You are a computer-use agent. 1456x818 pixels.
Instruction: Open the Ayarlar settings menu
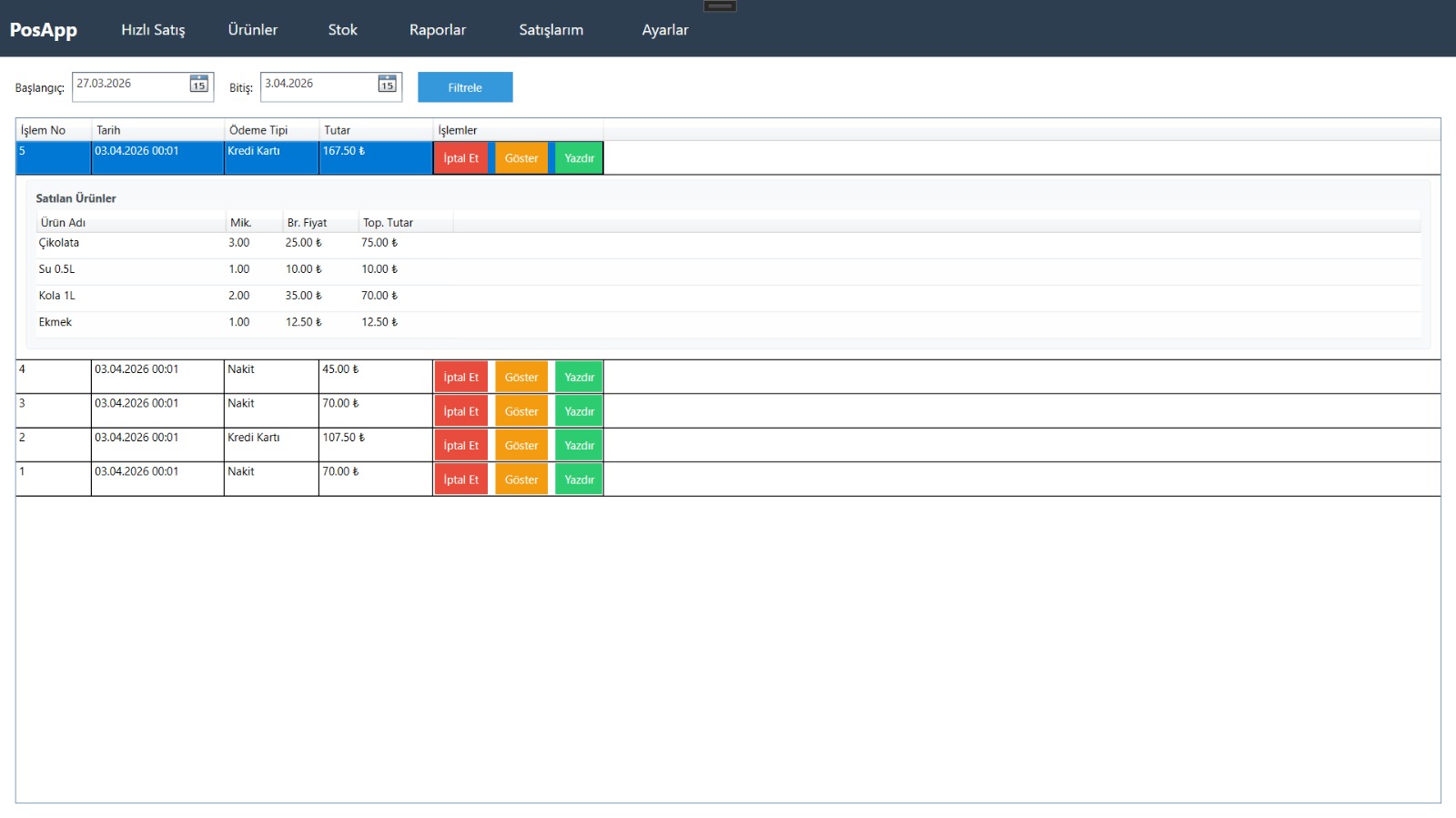click(664, 30)
